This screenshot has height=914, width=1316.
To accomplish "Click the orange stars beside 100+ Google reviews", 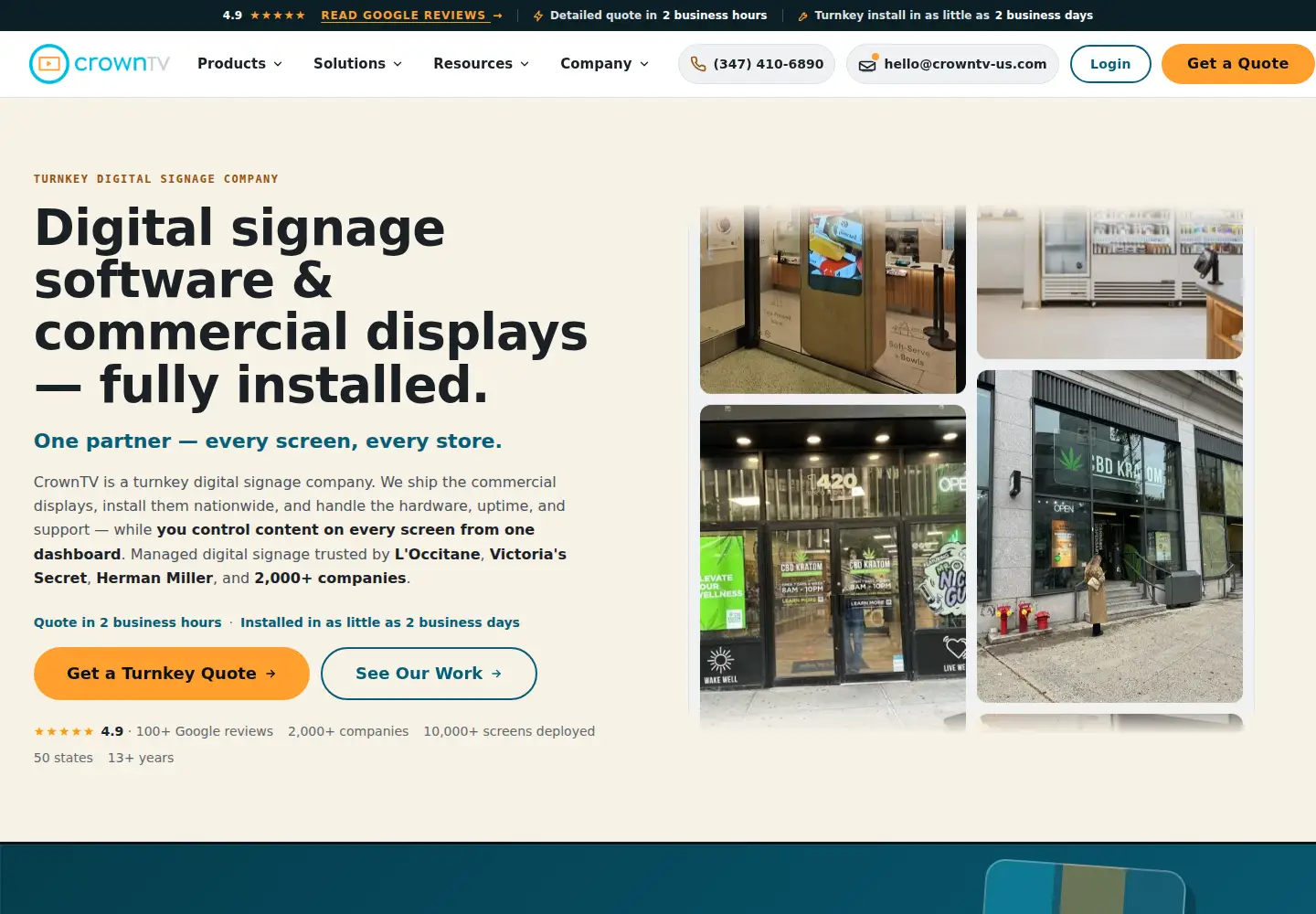I will pos(64,731).
